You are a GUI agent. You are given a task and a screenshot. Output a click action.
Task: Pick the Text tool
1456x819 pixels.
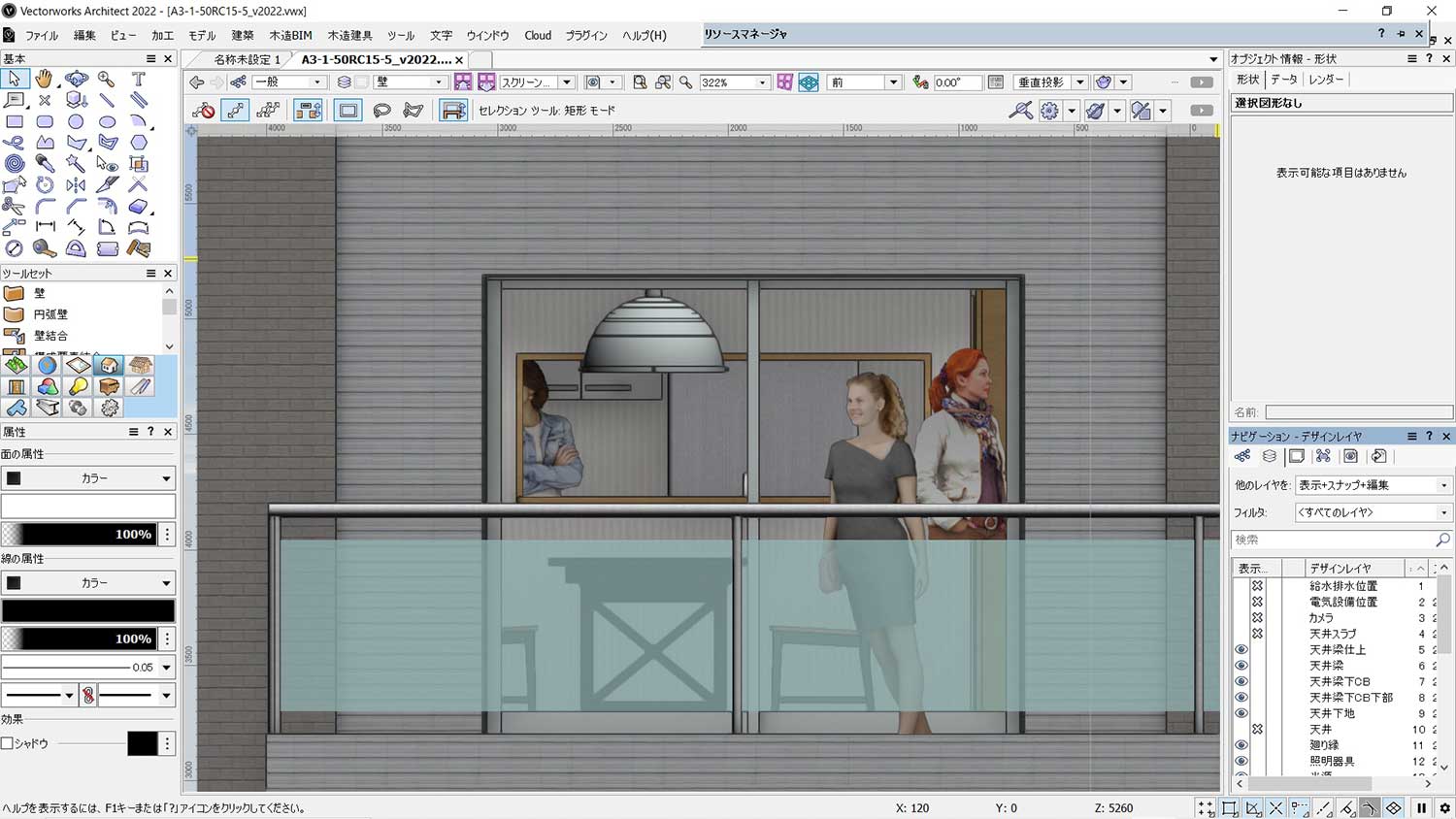(x=138, y=79)
